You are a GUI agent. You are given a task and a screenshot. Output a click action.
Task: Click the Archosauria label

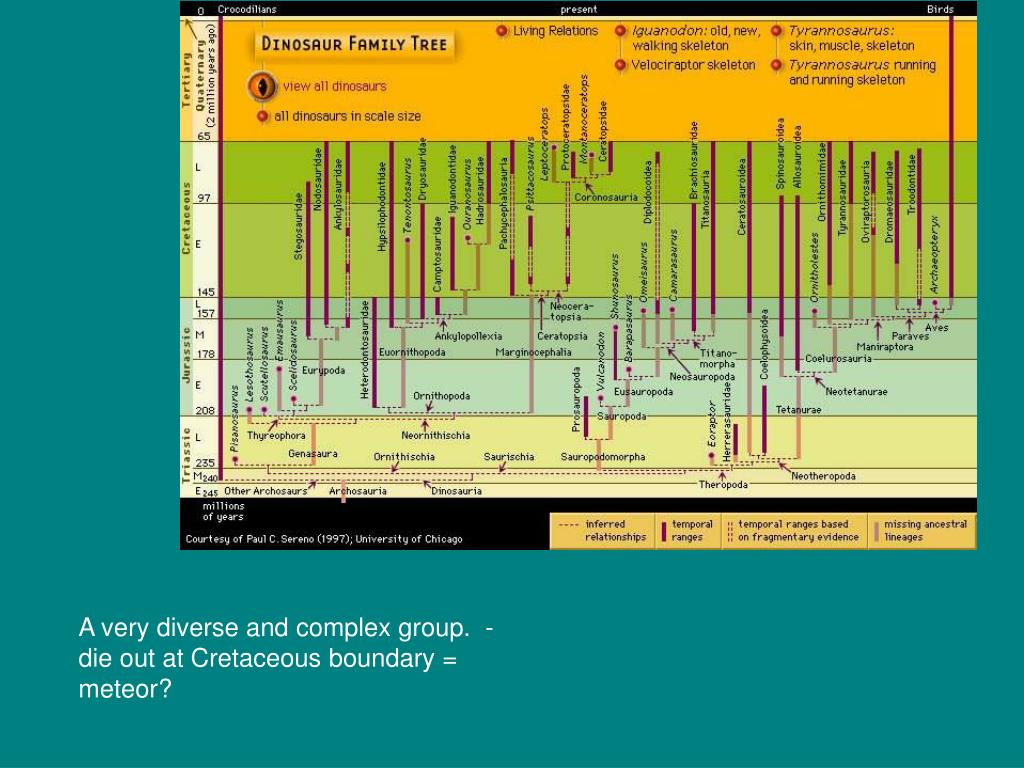click(358, 491)
